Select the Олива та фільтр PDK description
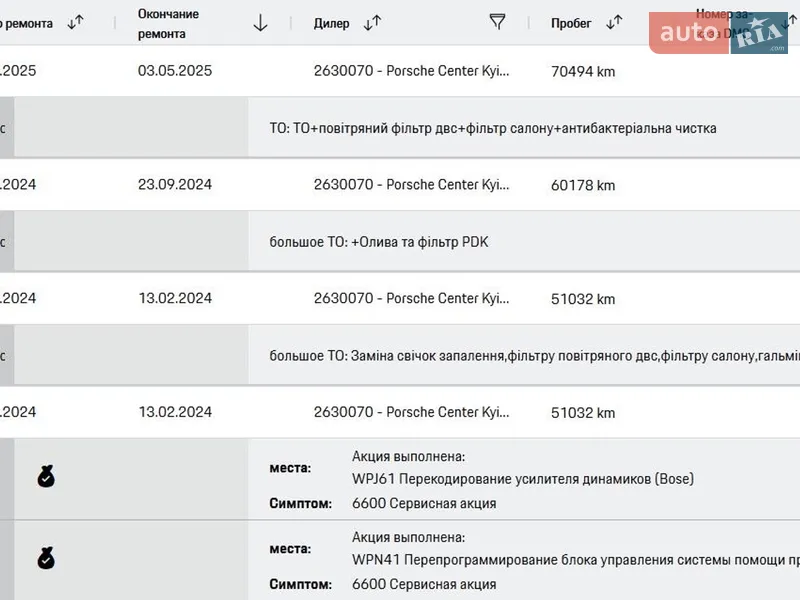Screen dimensions: 800x600 coord(379,242)
